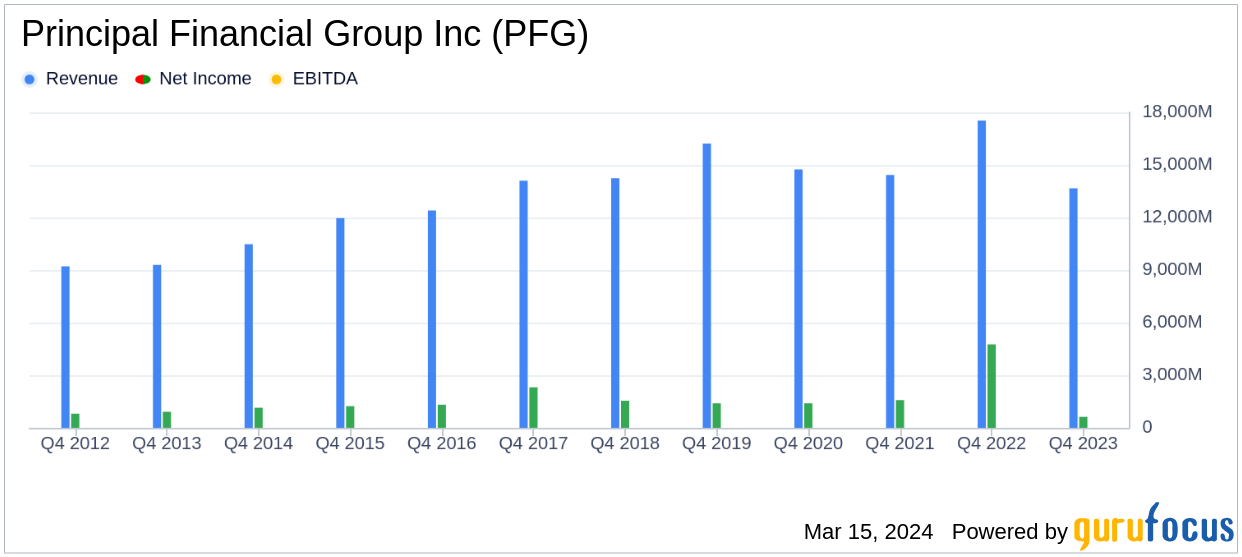
Task: Select the Q4 2020 blue revenue bar
Action: (799, 299)
